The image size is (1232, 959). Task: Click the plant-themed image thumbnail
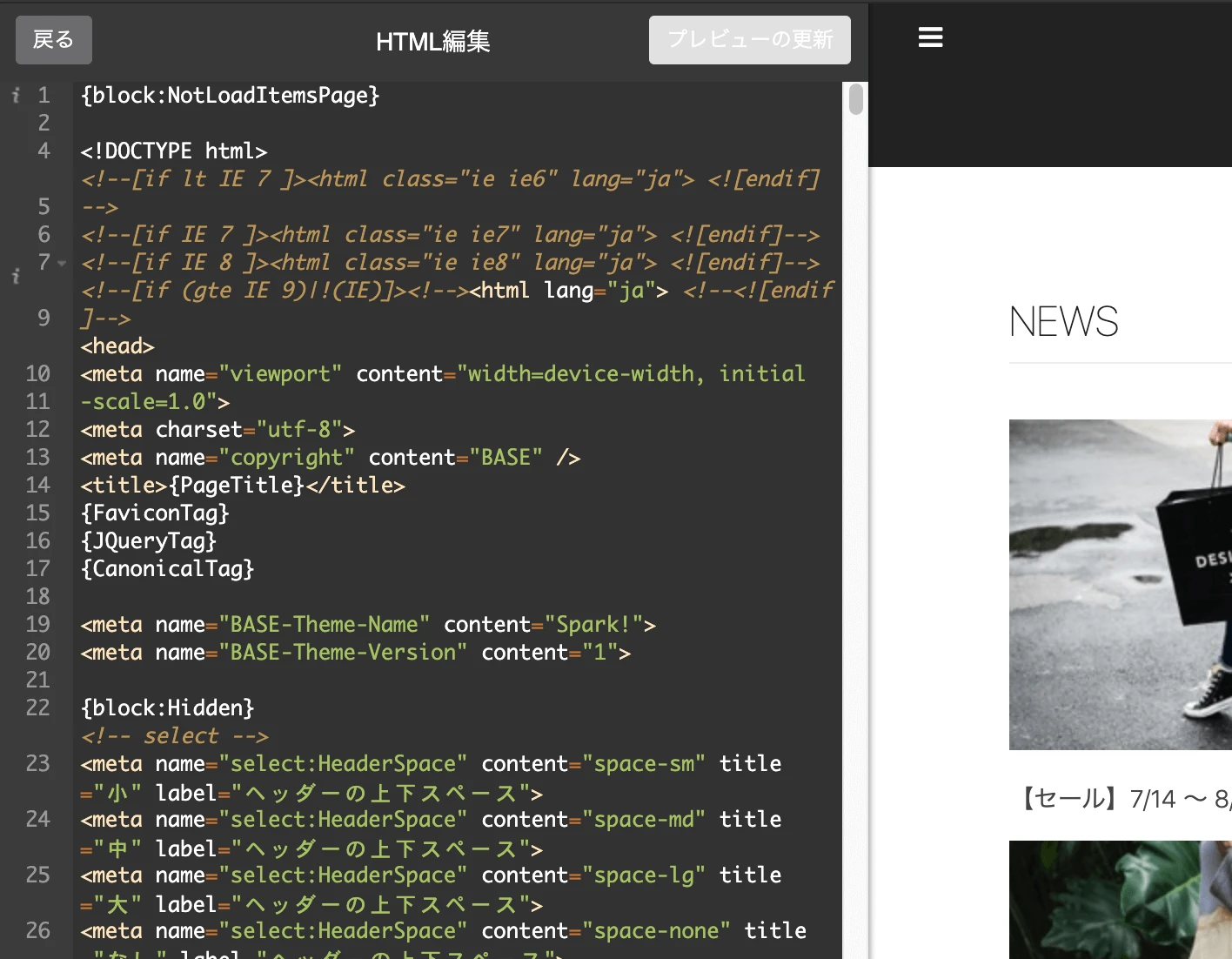[1120, 900]
